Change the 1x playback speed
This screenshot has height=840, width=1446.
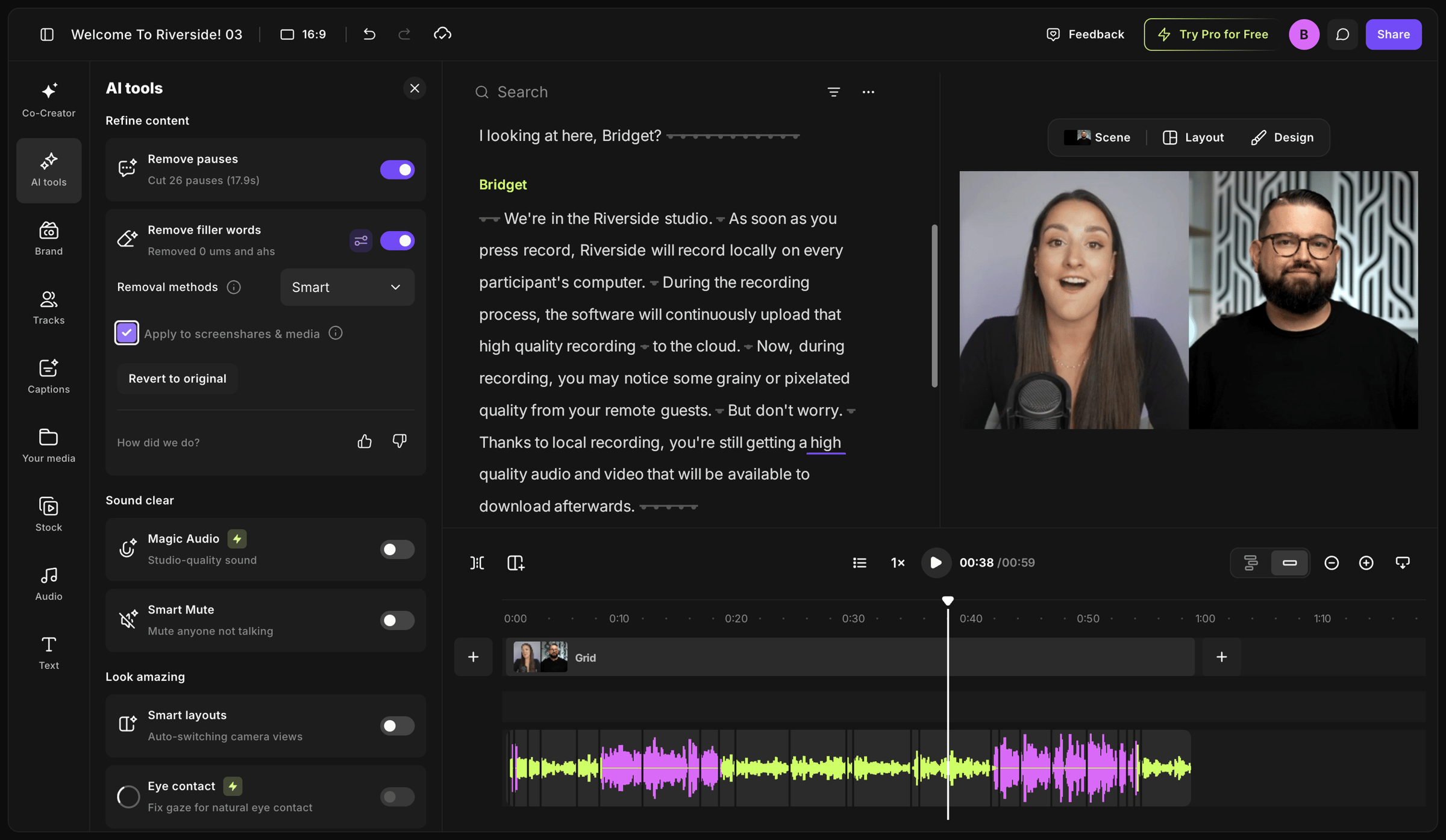pyautogui.click(x=898, y=562)
